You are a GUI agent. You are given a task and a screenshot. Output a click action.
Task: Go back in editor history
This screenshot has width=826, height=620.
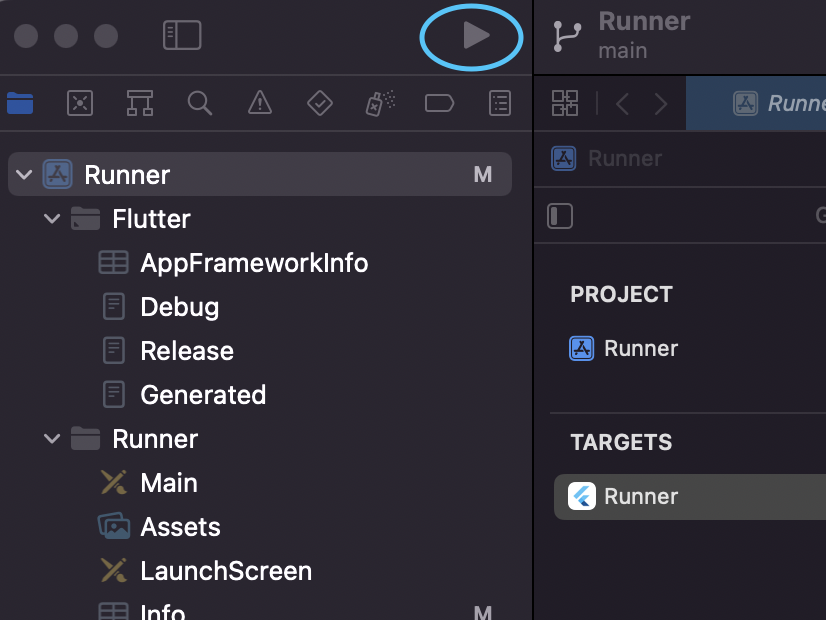[x=623, y=103]
